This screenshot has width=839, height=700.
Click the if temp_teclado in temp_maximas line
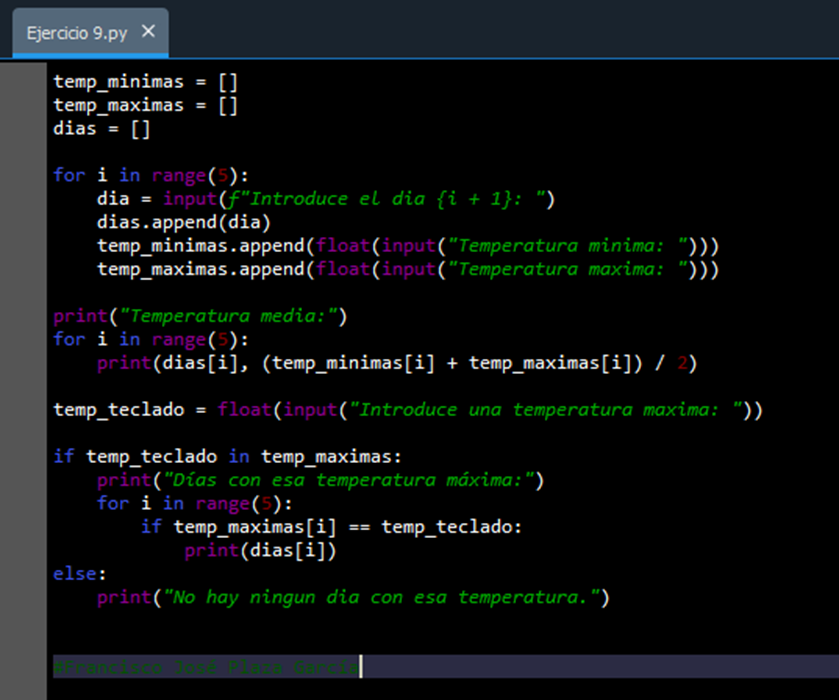227,457
